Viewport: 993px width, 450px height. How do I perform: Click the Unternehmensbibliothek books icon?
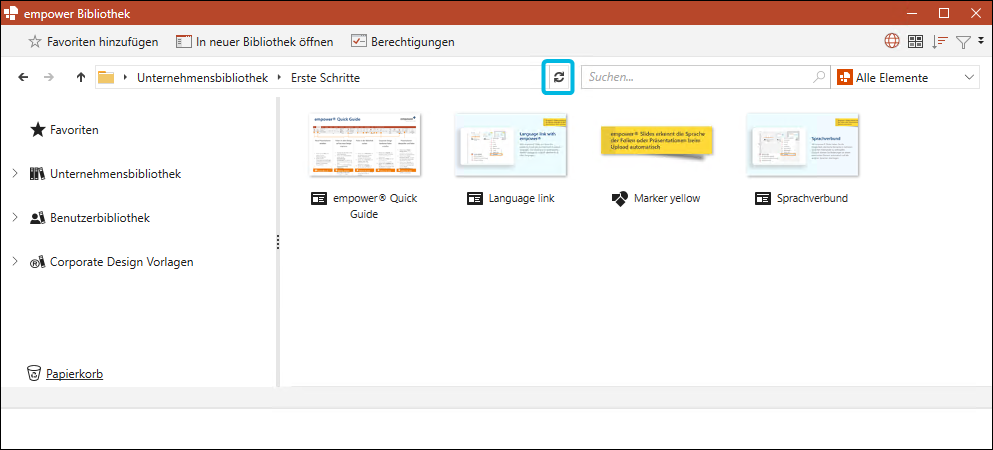coord(37,173)
